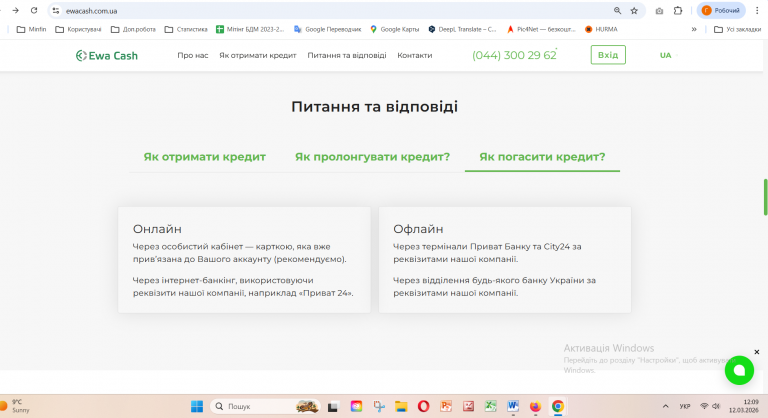Open the Pic4Net bookmark
The width and height of the screenshot is (768, 418).
coord(541,29)
